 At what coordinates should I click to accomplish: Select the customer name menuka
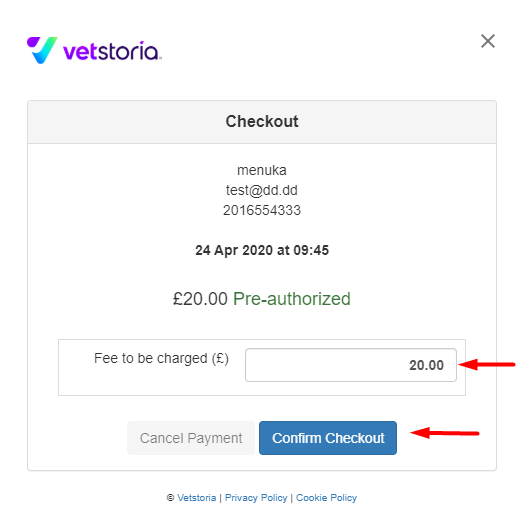click(x=262, y=170)
